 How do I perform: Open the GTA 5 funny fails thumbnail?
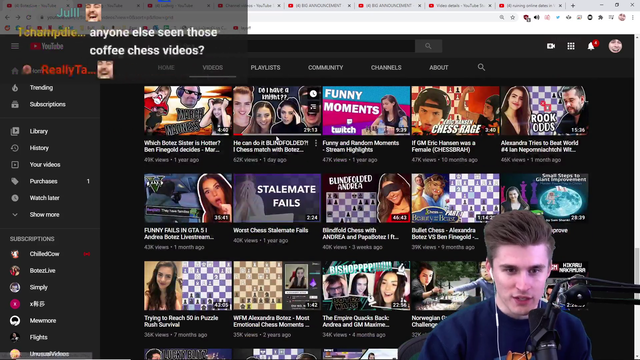(188, 198)
